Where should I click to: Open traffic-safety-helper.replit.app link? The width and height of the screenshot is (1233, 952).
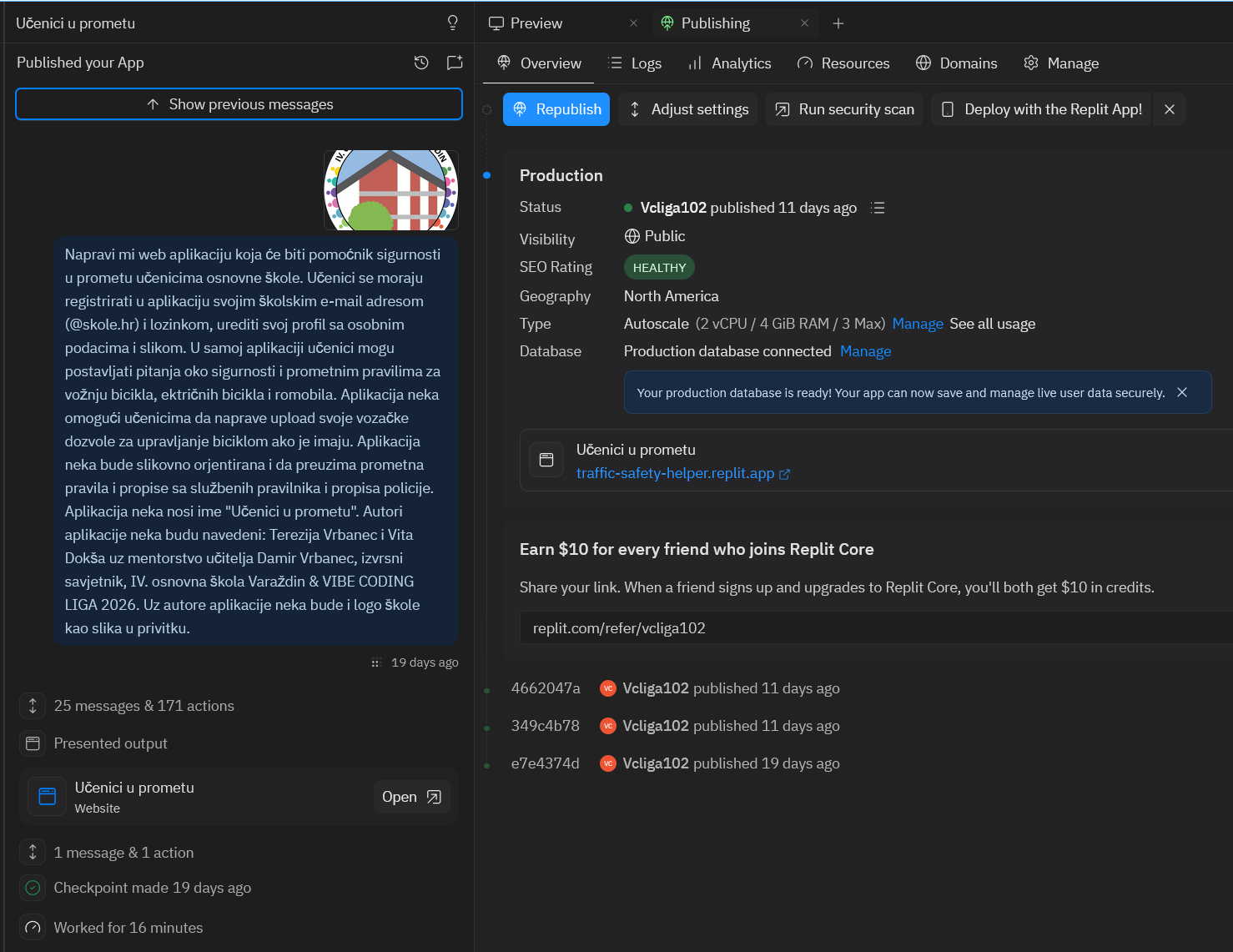coord(683,473)
